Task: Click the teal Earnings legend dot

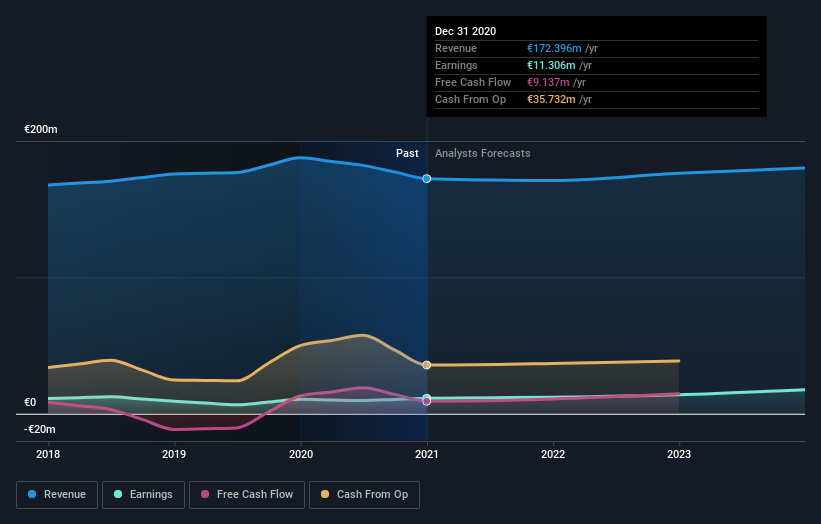Action: [118, 494]
